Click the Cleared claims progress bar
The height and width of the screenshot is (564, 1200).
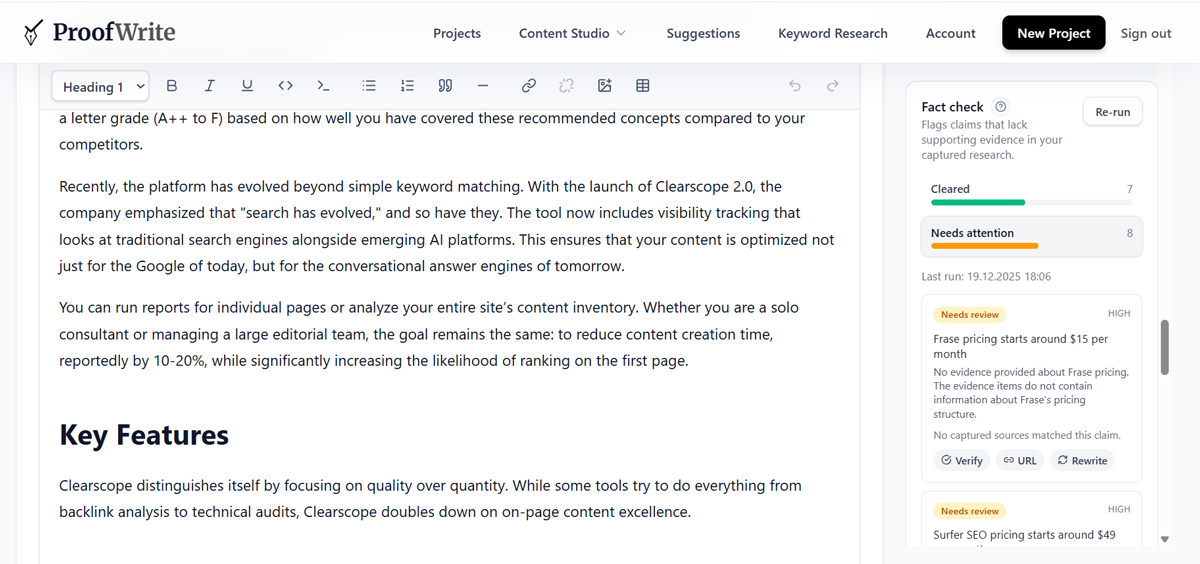[x=978, y=202]
